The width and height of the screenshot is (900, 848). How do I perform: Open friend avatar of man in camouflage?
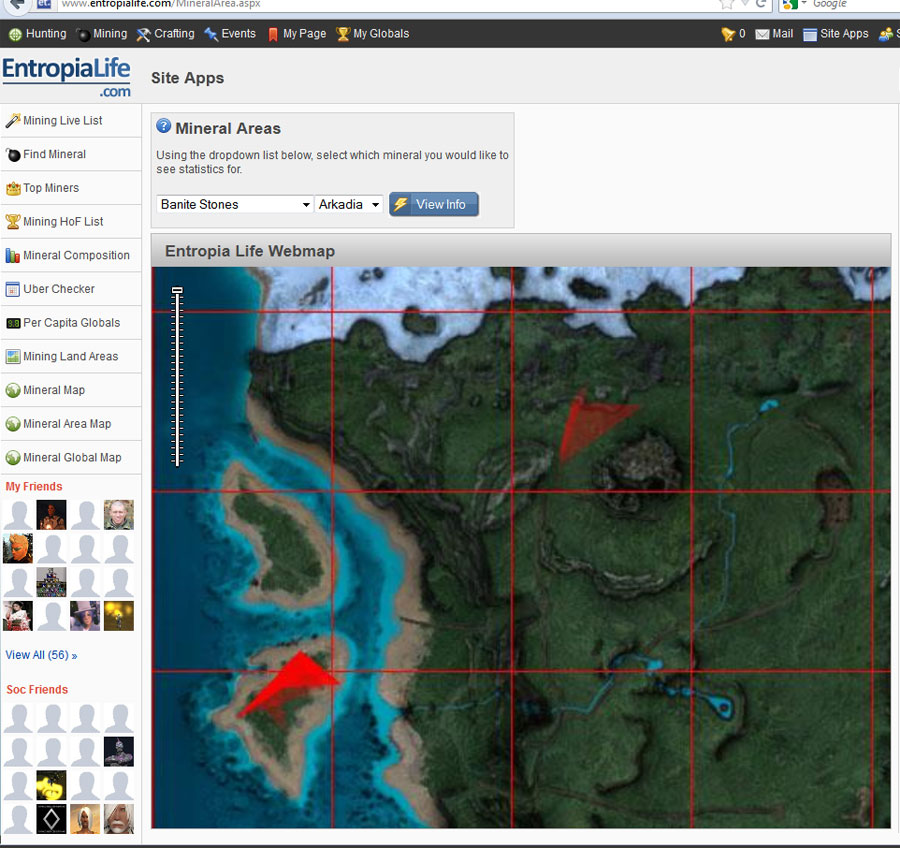[x=119, y=515]
